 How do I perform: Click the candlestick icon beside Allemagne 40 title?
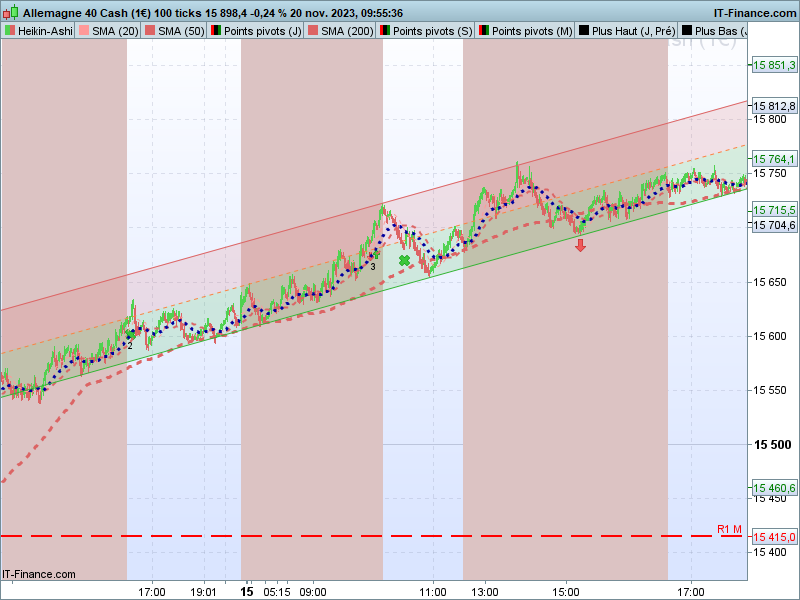12,12
